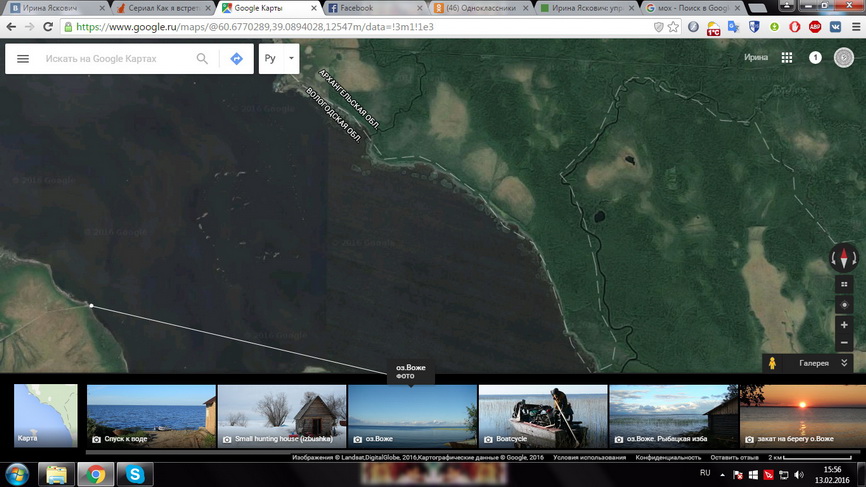Collapse the Галерея photo strip
This screenshot has width=866, height=487.
[x=844, y=363]
